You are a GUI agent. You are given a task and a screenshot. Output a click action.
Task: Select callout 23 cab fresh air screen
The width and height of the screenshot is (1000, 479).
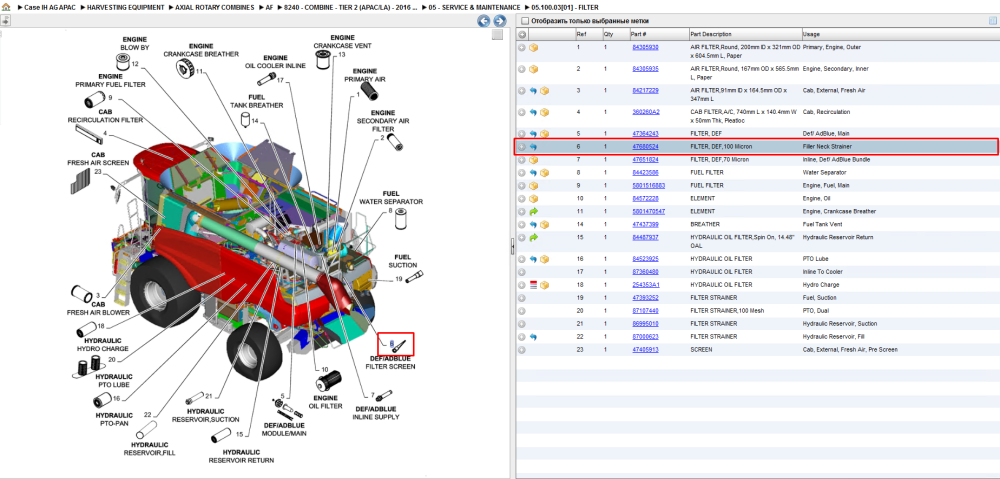click(98, 171)
